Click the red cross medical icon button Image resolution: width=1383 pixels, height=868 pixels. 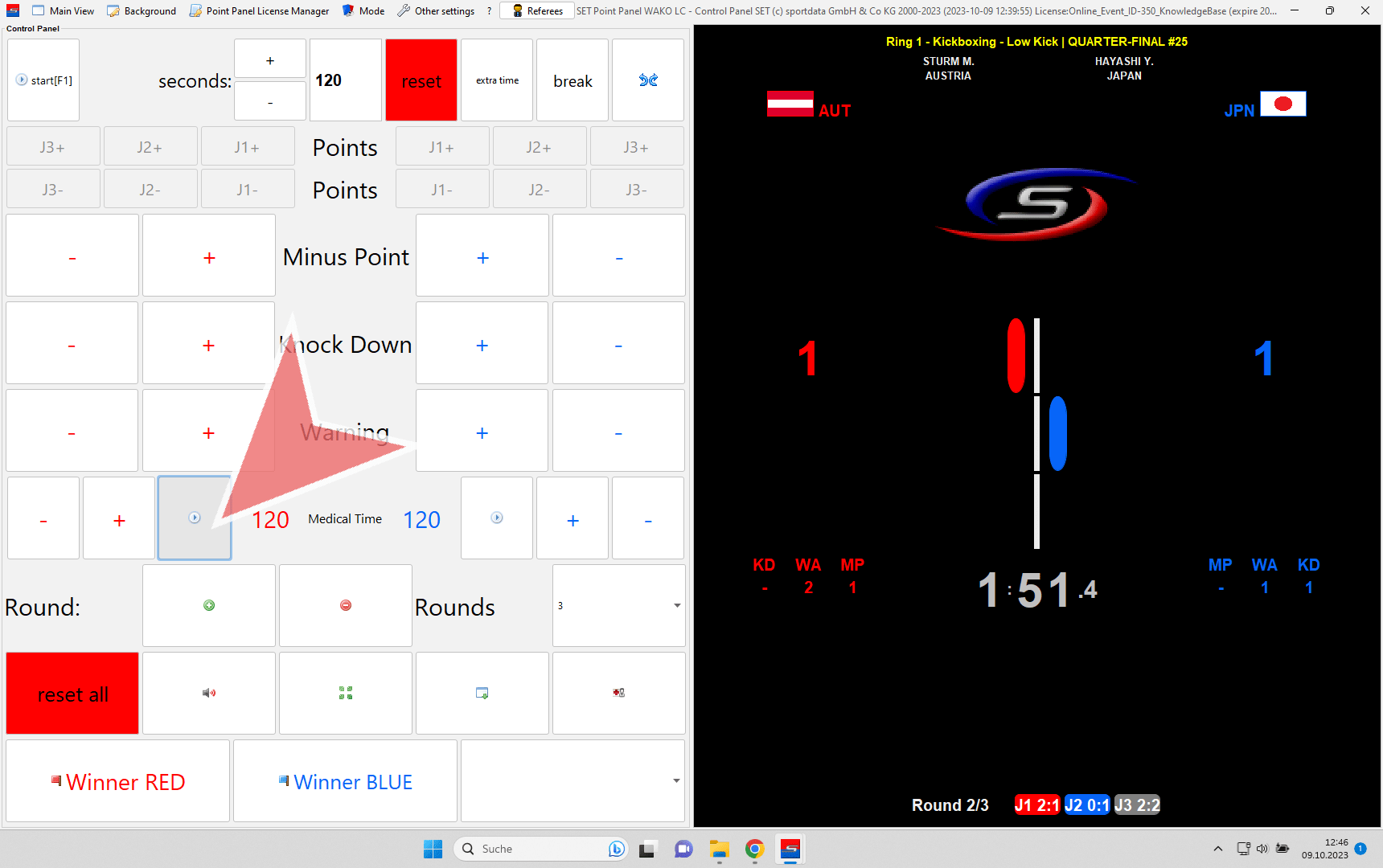tap(618, 693)
